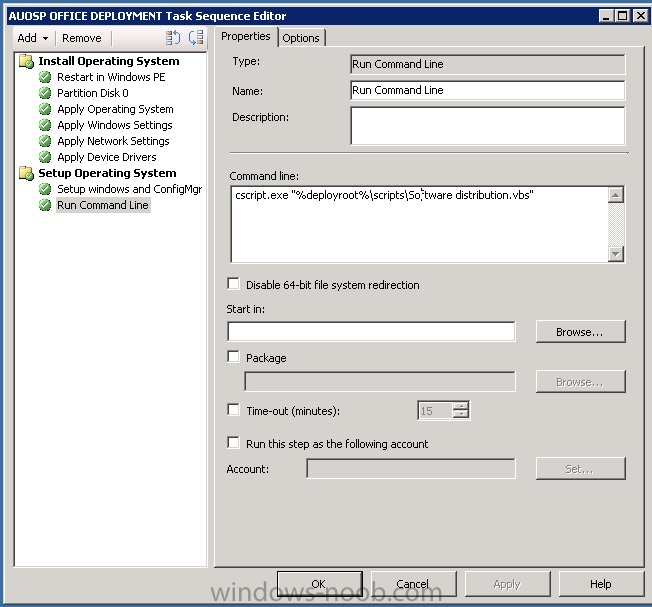Select the Restart in Windows PE step
This screenshot has height=607, width=652.
pos(111,77)
